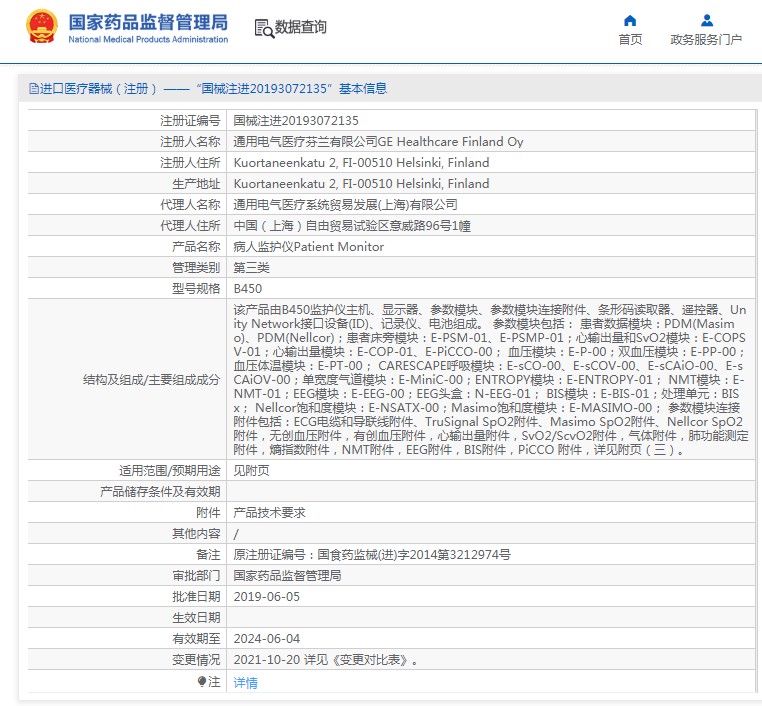The image size is (762, 706).
Task: Click the 结构及组成/主要组成成分 label
Action: [151, 379]
